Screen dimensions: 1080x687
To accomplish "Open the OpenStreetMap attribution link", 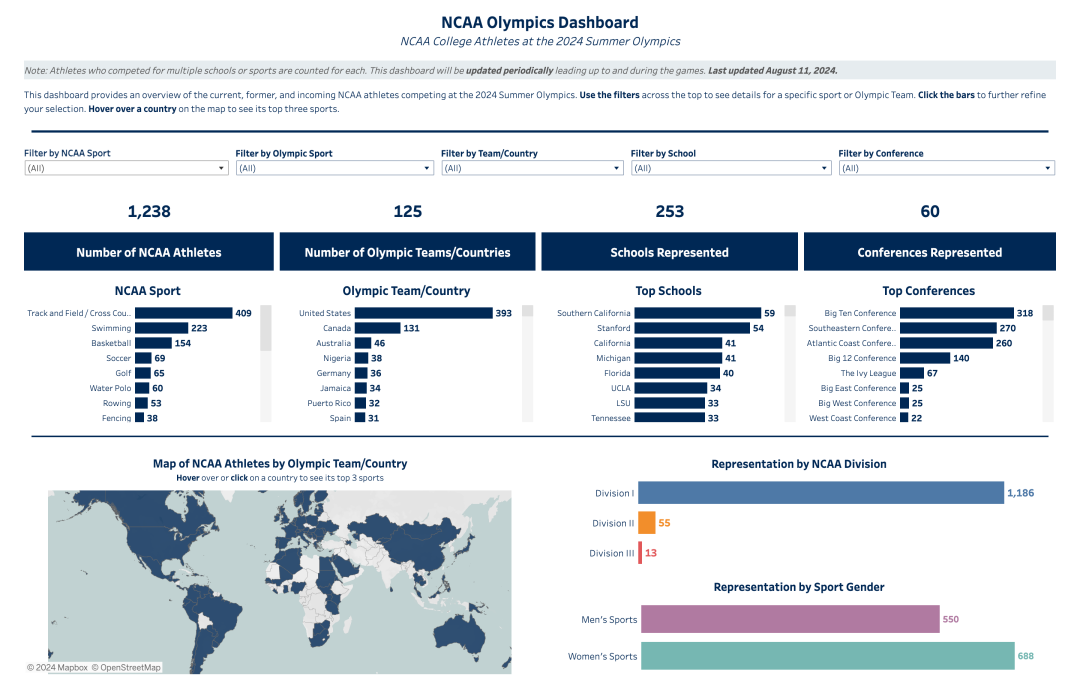I will coord(126,668).
